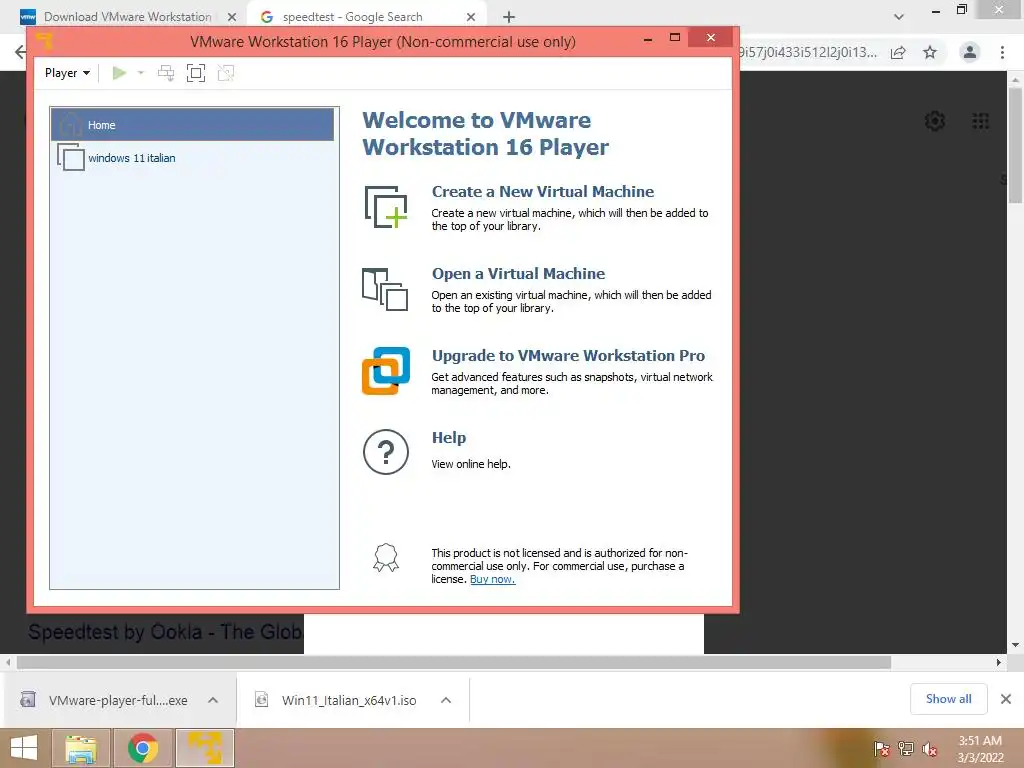
Task: Close the Download VMware Workstation tab
Action: [232, 17]
